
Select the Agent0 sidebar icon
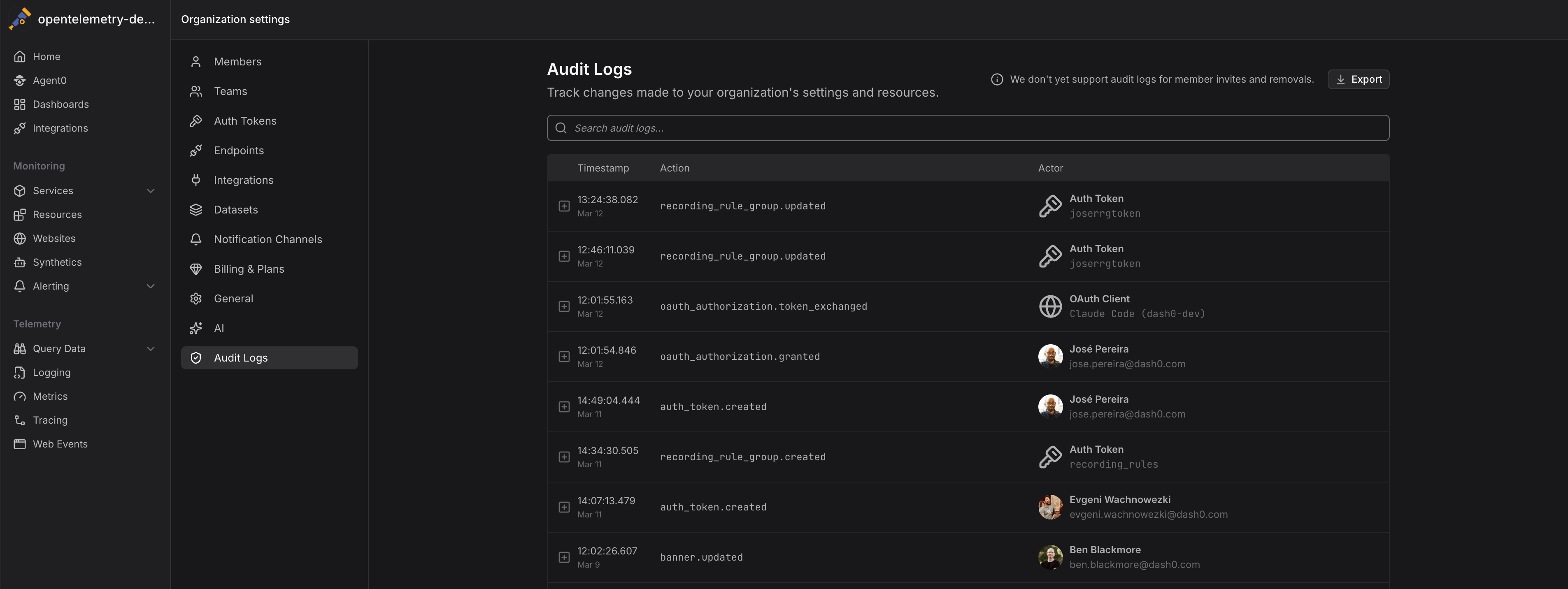(x=20, y=80)
